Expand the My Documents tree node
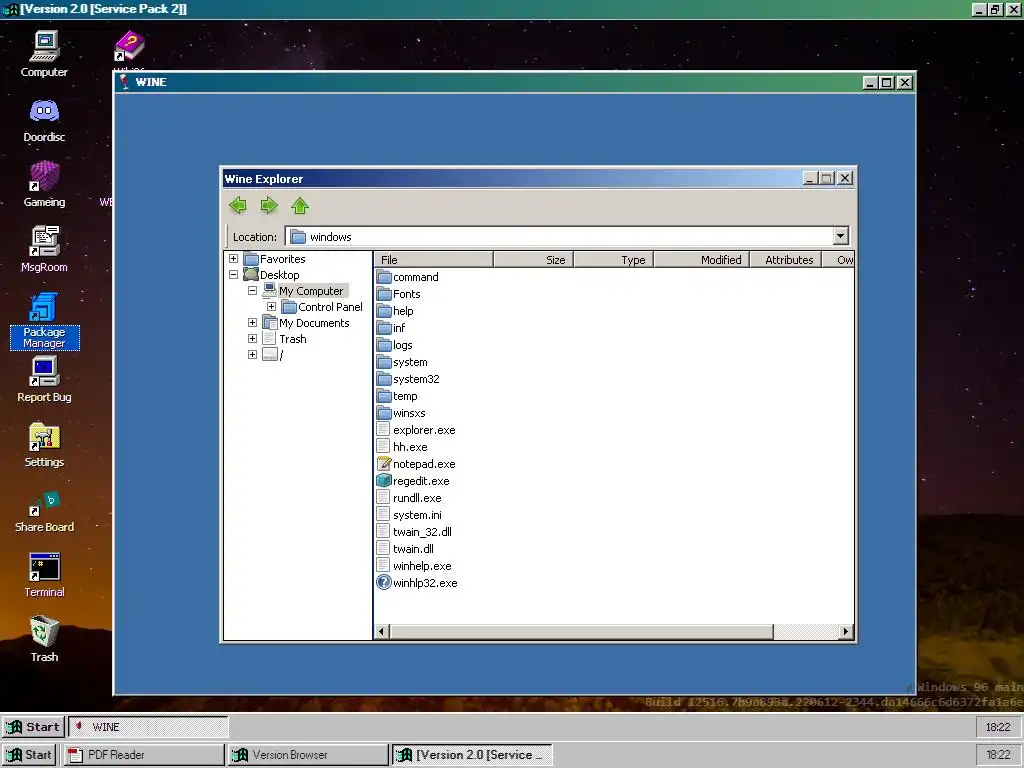1024x768 pixels. 252,323
